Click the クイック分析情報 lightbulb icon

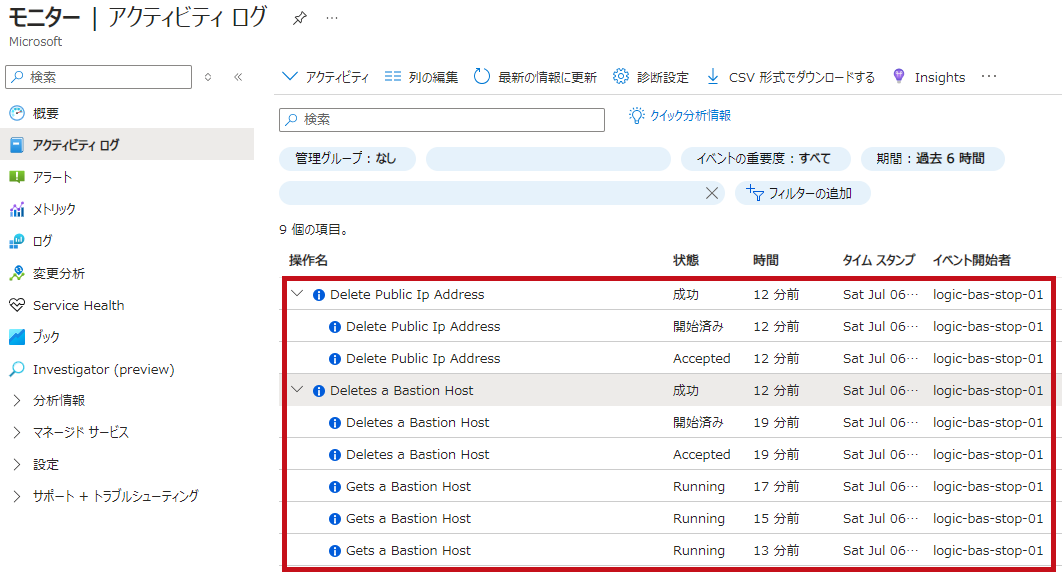636,116
